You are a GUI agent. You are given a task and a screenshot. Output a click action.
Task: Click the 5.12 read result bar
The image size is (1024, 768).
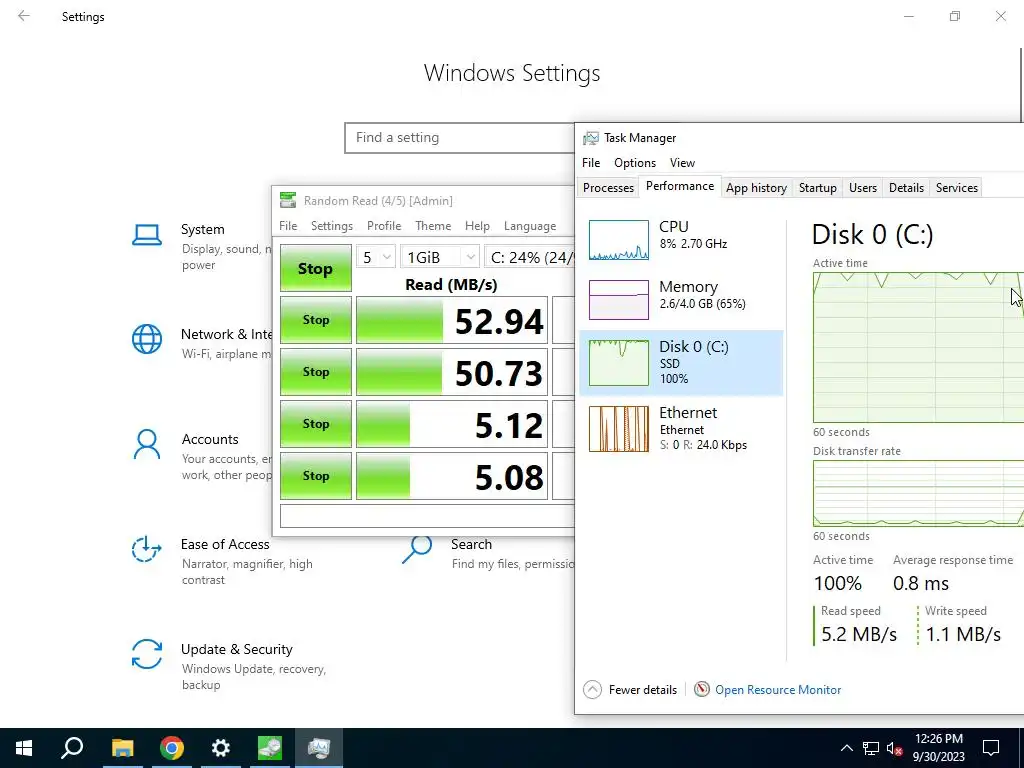451,424
